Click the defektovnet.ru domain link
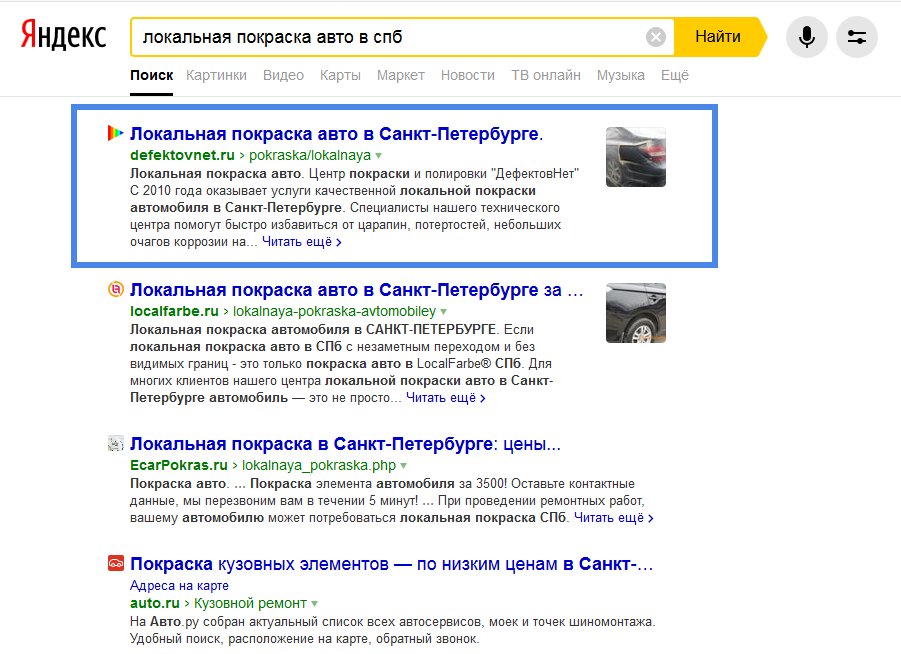 click(x=182, y=155)
